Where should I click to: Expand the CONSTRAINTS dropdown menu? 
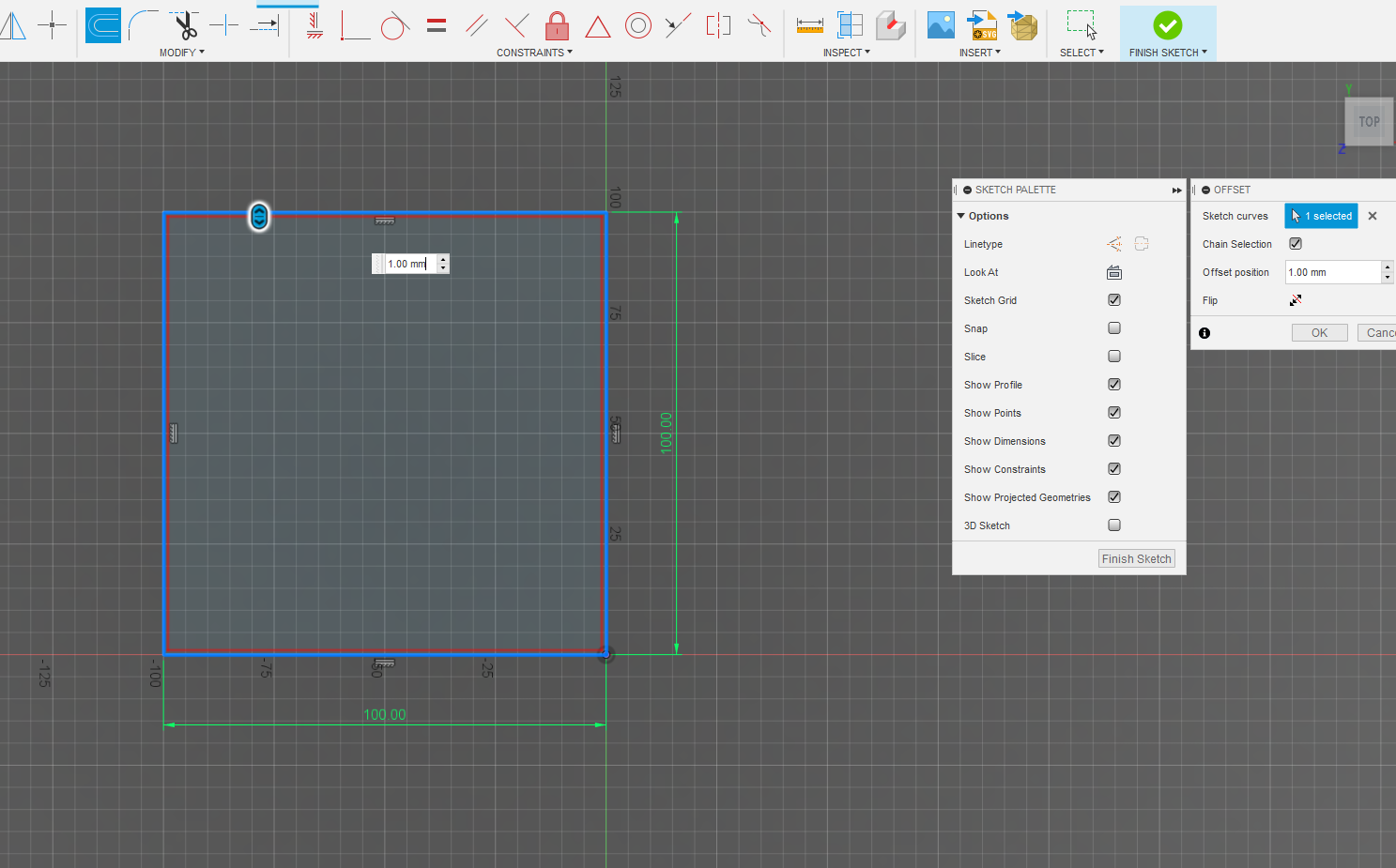tap(534, 53)
